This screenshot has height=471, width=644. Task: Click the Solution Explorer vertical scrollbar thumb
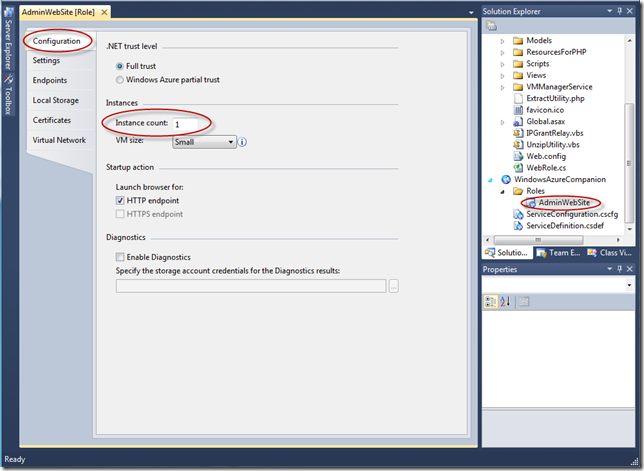[x=628, y=162]
